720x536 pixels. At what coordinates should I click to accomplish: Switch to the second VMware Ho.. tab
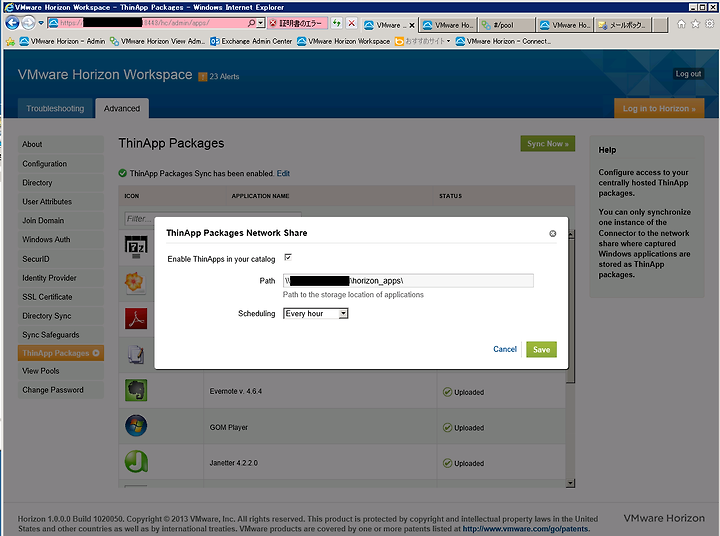(x=565, y=25)
